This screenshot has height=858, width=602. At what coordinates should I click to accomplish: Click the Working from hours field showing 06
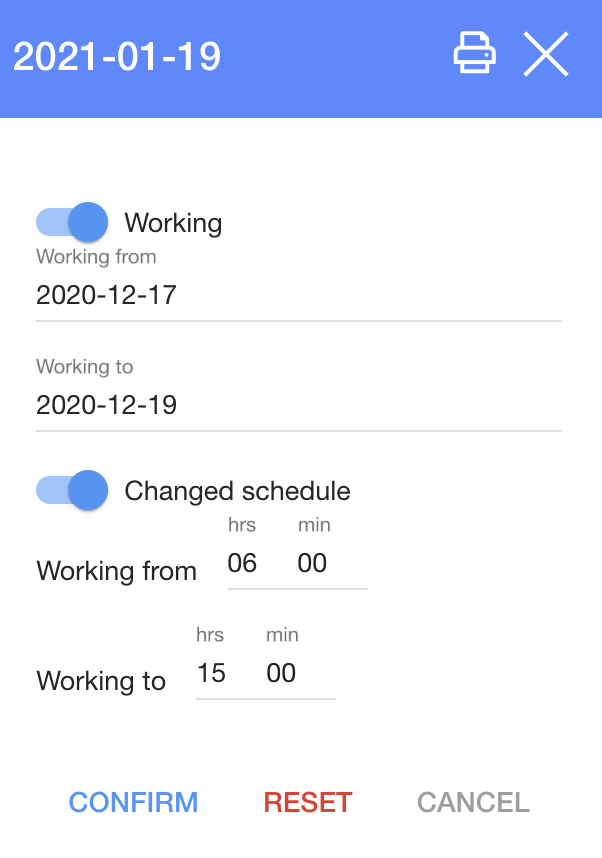pos(243,564)
